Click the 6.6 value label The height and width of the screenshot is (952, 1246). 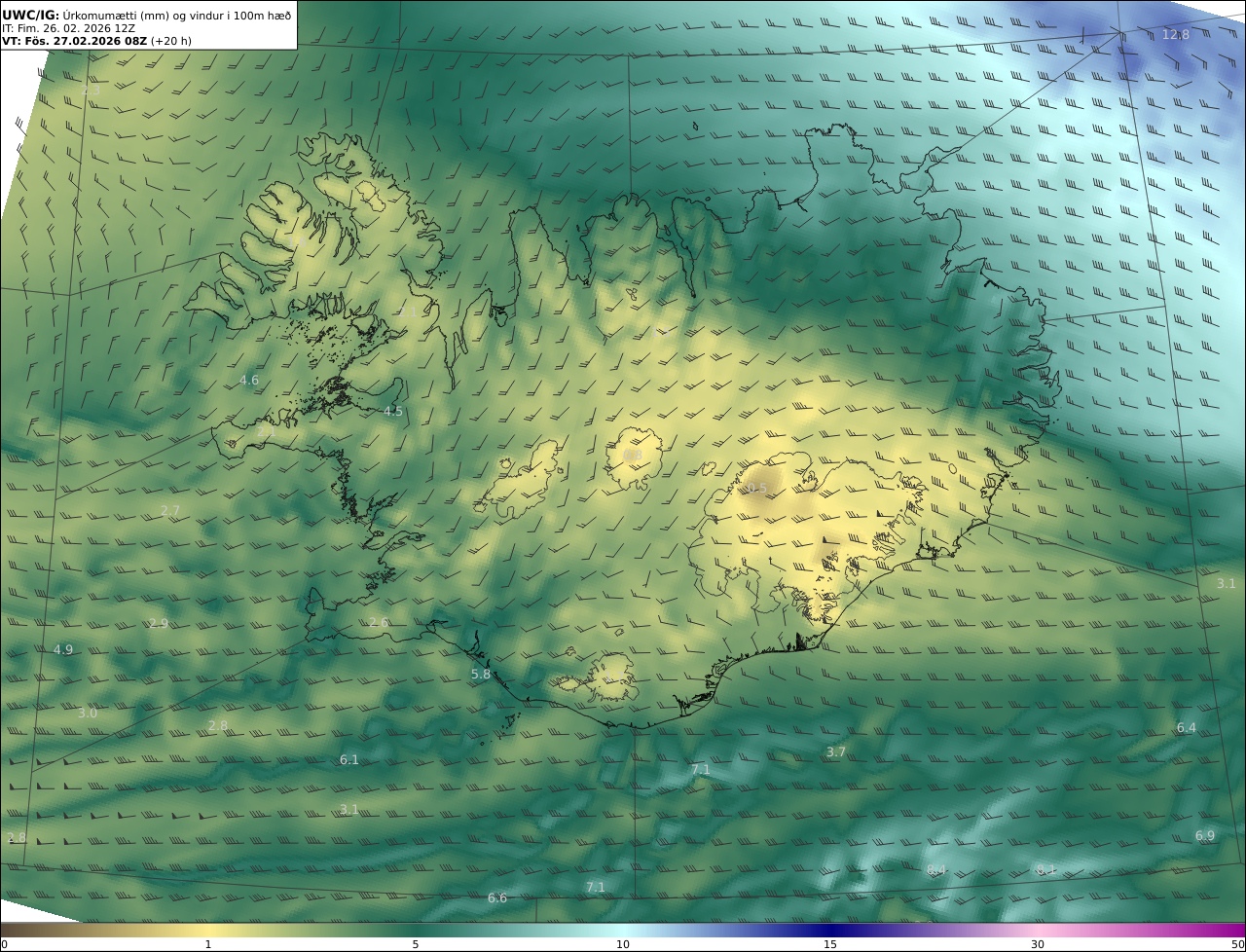coord(497,897)
